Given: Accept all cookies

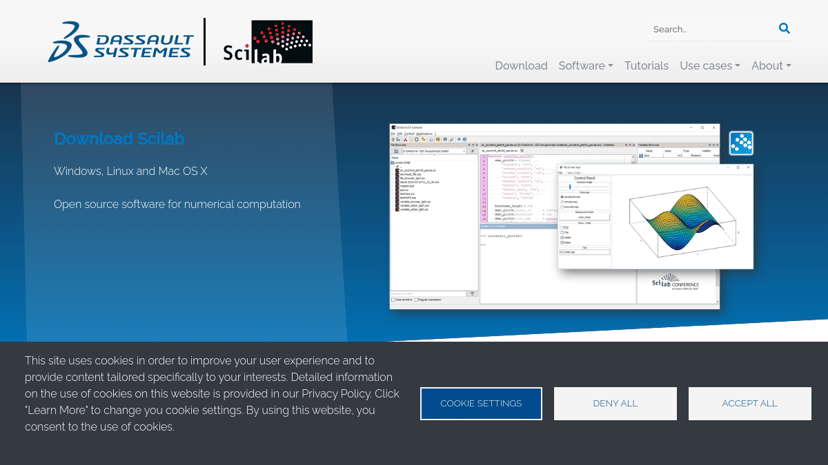Looking at the screenshot, I should click(x=749, y=404).
